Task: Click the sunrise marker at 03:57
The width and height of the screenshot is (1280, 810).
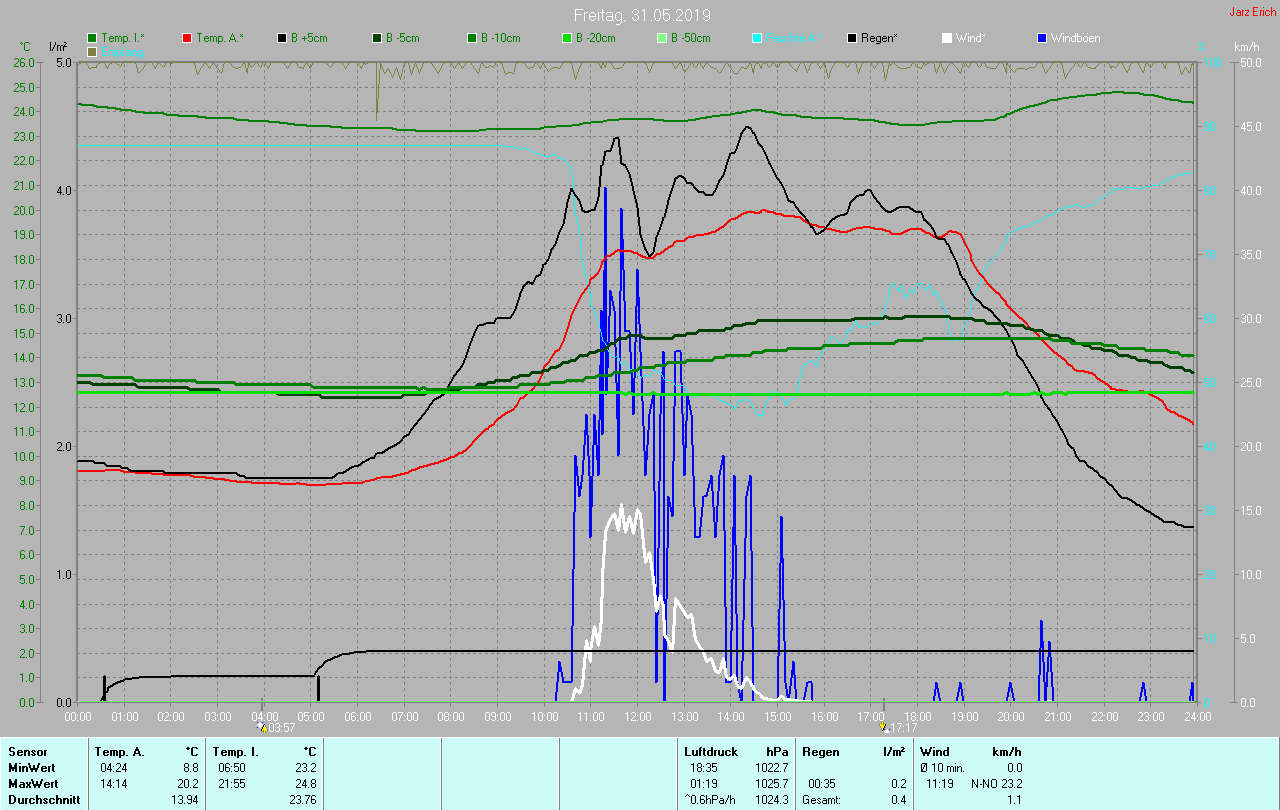Action: pos(262,727)
